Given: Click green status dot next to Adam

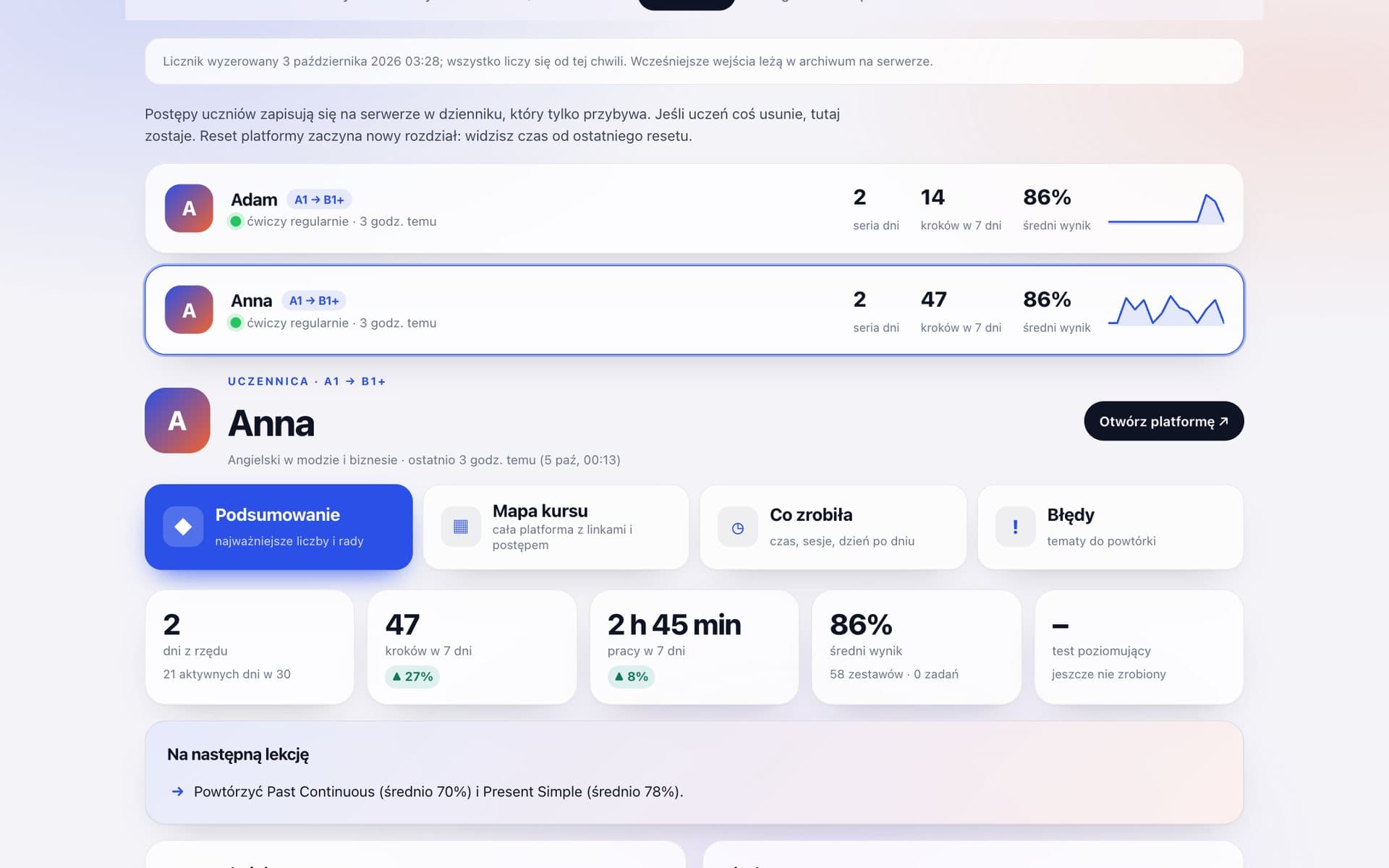Looking at the screenshot, I should tap(236, 221).
